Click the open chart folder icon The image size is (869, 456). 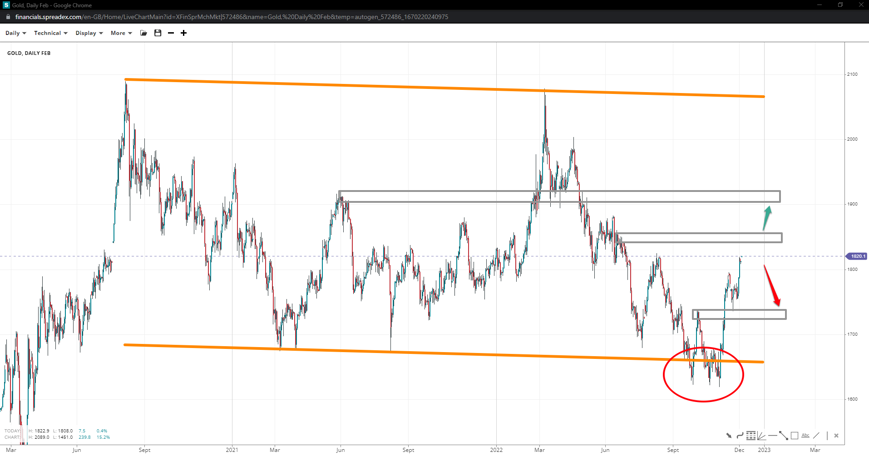click(143, 33)
